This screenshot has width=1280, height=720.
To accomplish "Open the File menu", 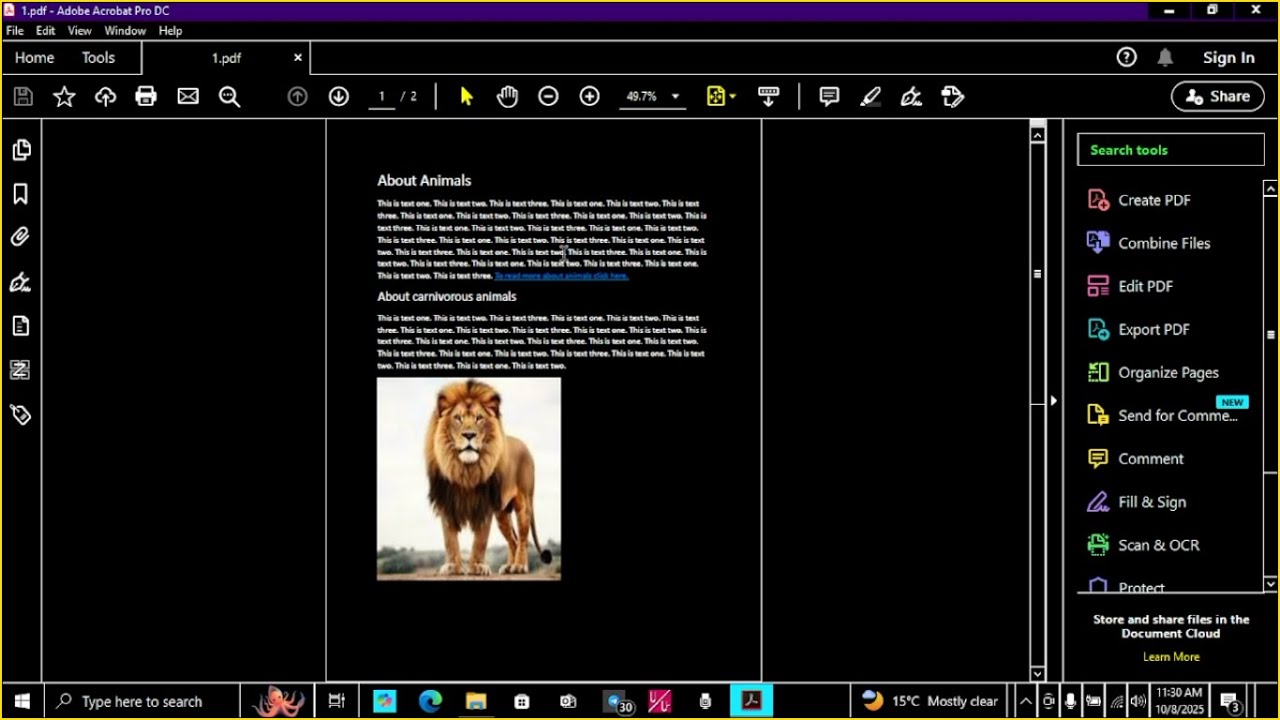I will pyautogui.click(x=15, y=31).
